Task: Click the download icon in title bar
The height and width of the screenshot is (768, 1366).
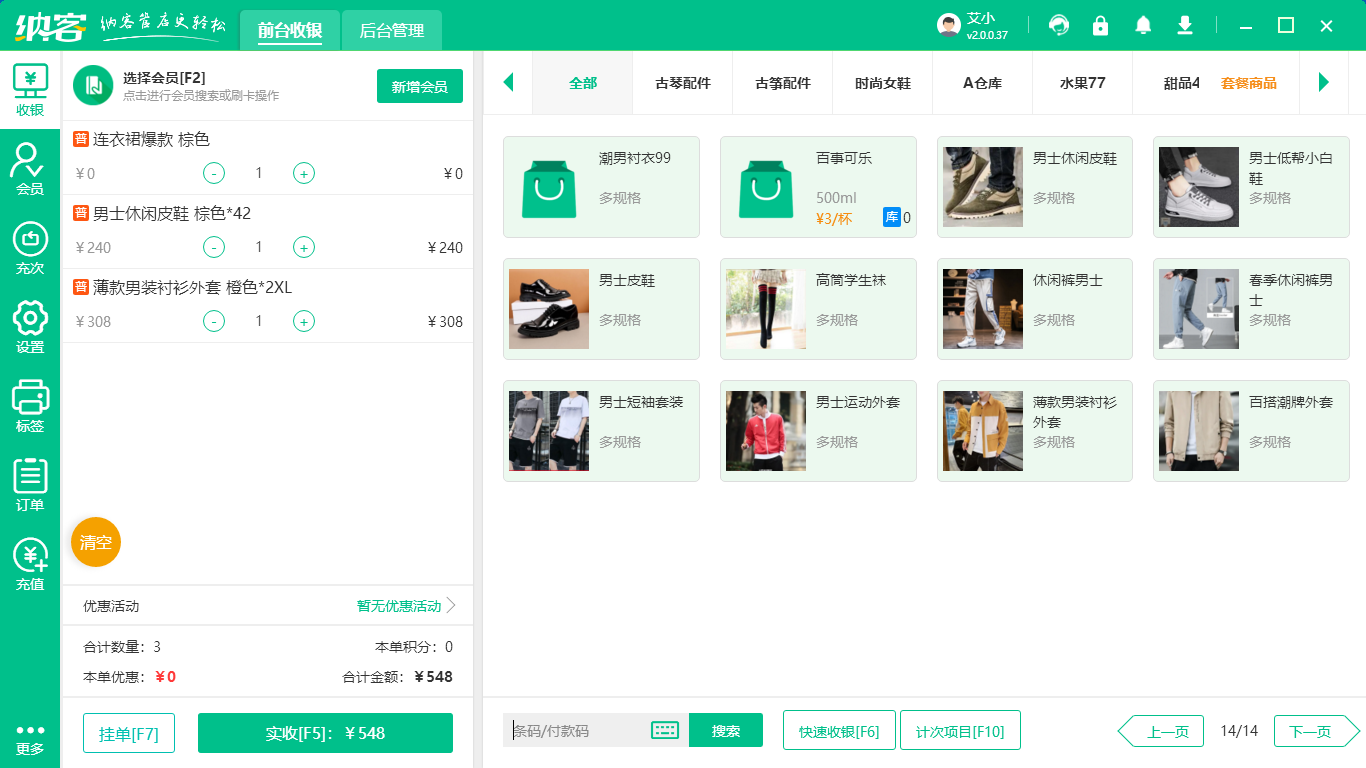Action: (1185, 26)
